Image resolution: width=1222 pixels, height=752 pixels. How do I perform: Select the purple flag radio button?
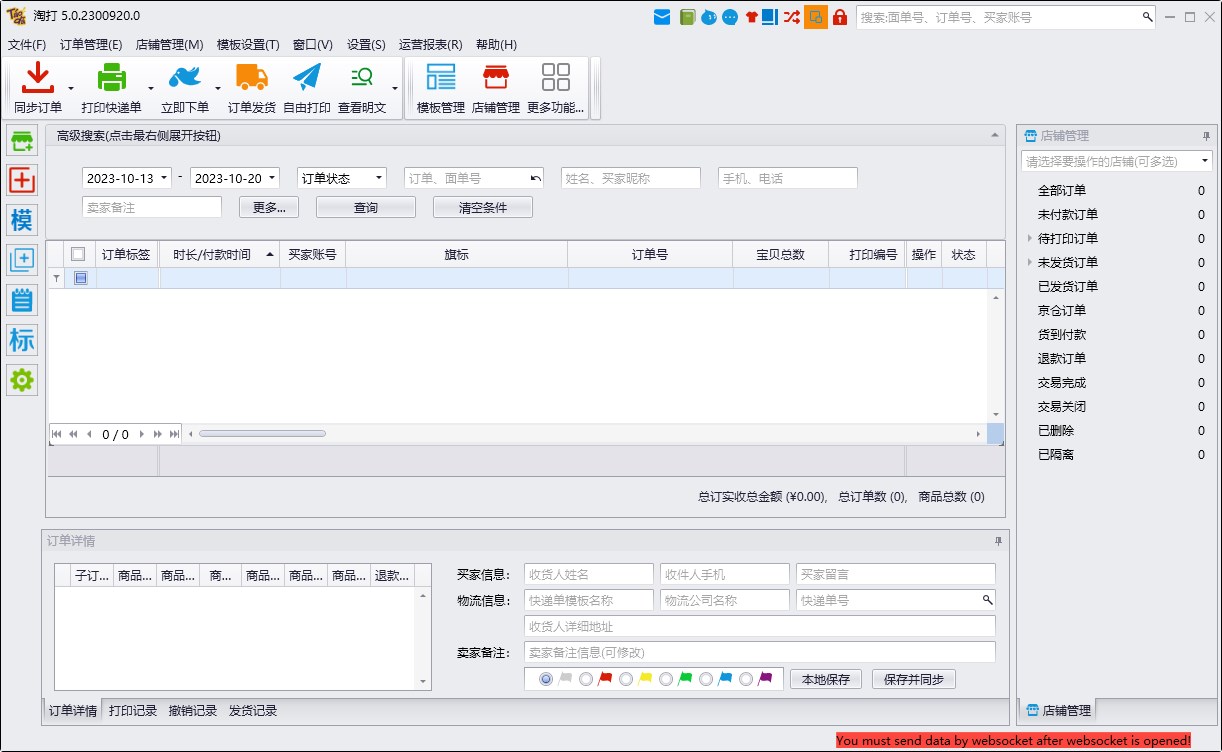[746, 679]
